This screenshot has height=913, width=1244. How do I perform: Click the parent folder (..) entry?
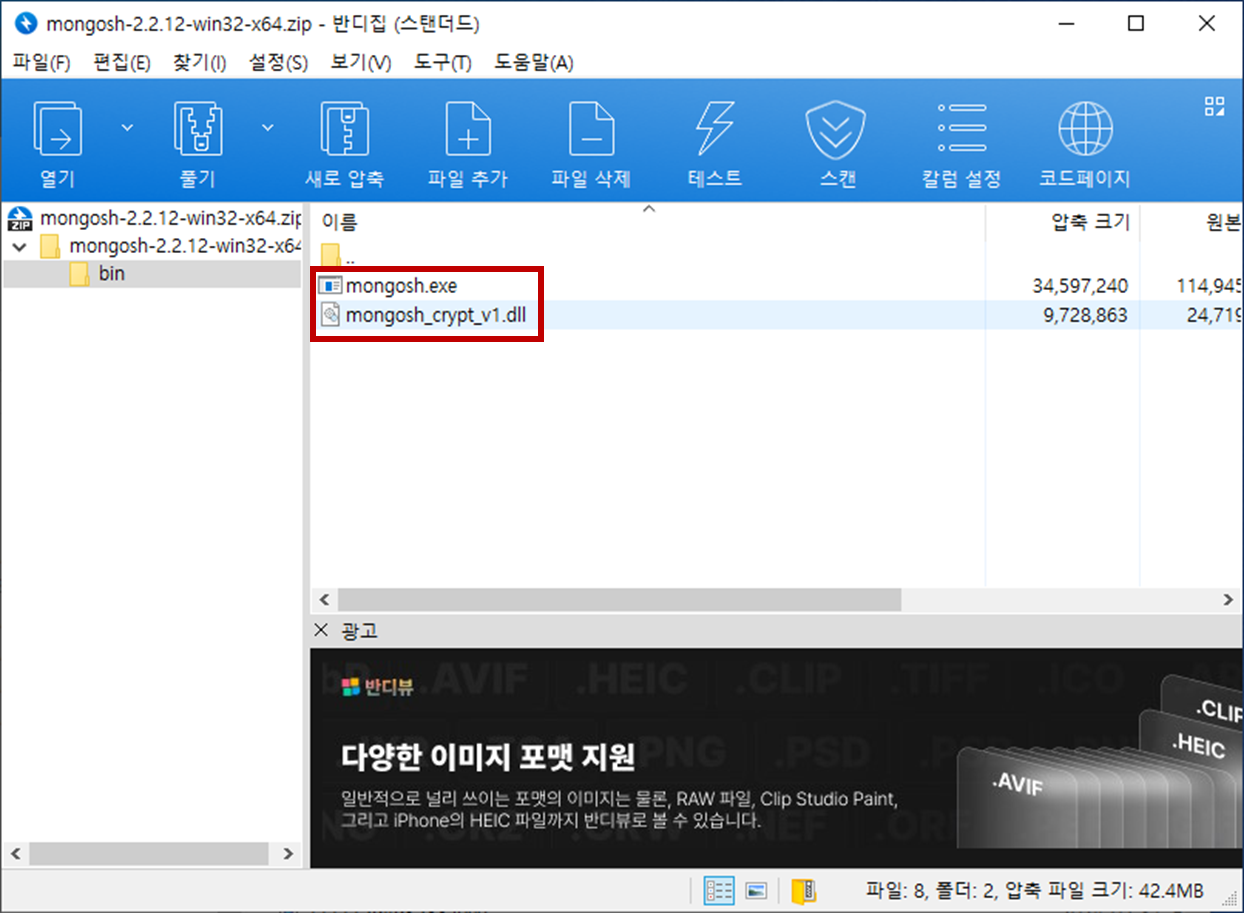(x=338, y=255)
